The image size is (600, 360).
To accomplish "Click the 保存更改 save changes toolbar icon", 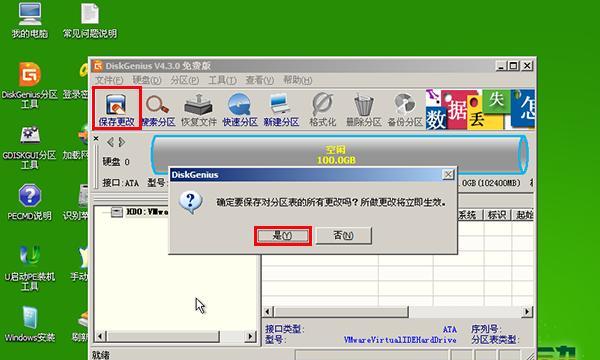I will click(116, 109).
